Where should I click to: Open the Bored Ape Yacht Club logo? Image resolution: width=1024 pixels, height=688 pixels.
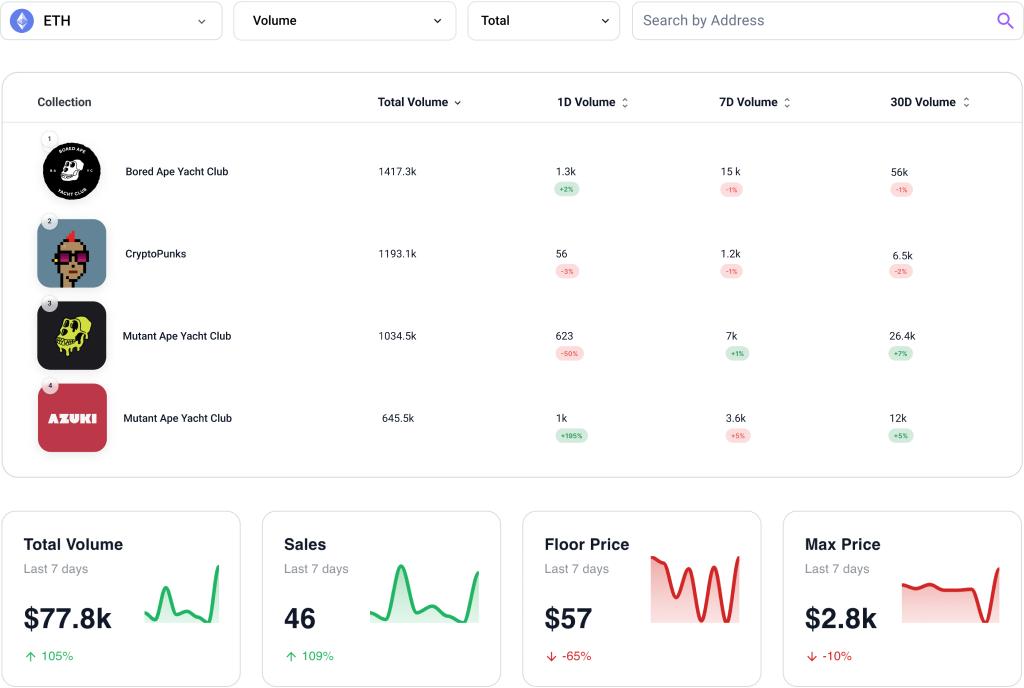[72, 171]
